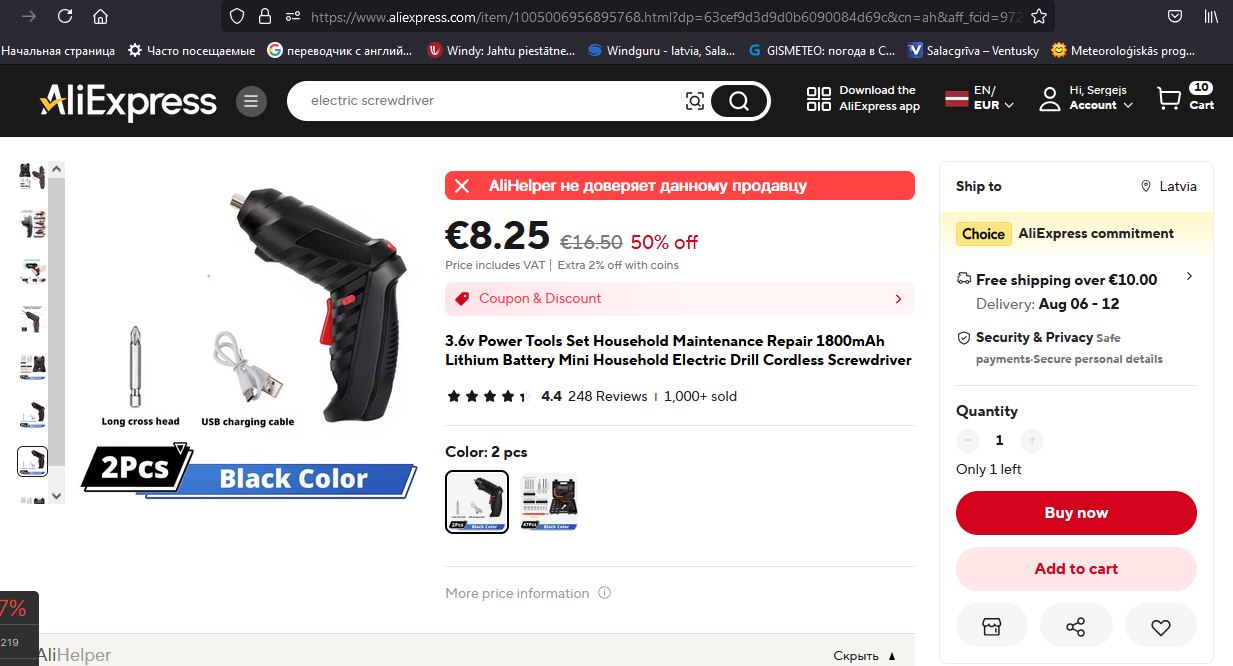Reload page with browser refresh icon

tap(65, 16)
